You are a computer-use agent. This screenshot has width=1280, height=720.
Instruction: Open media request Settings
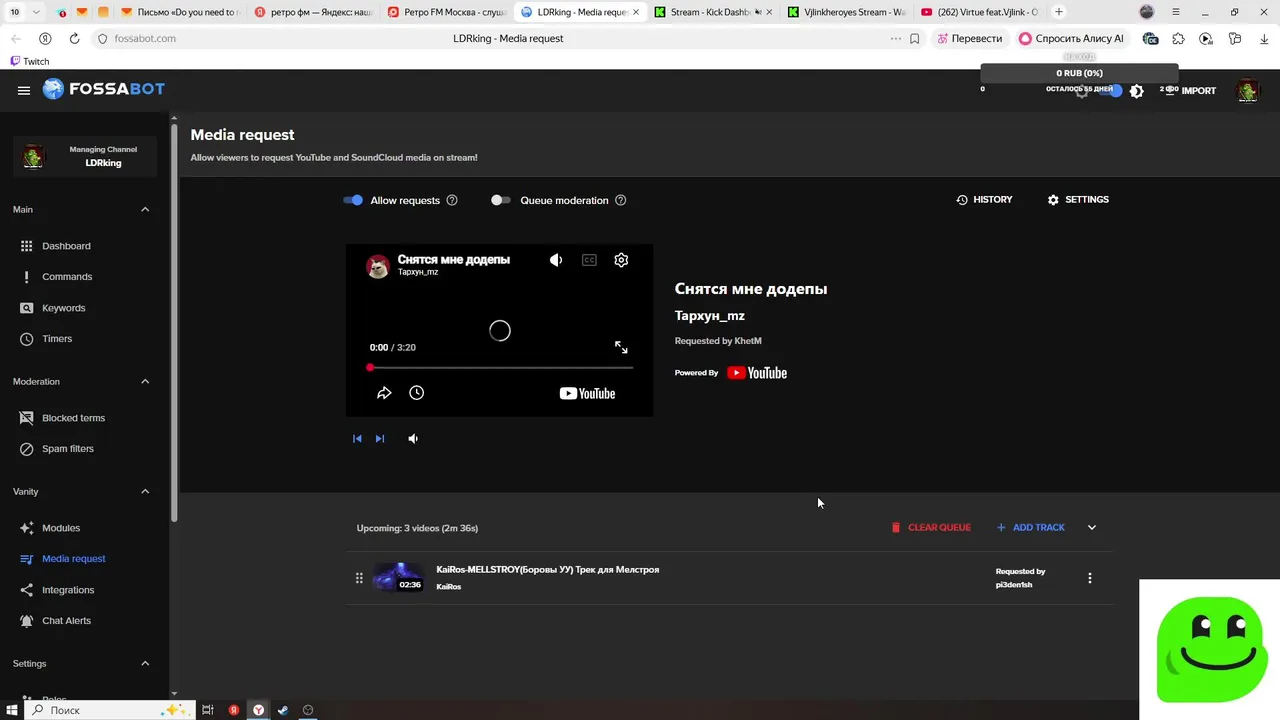click(1078, 200)
